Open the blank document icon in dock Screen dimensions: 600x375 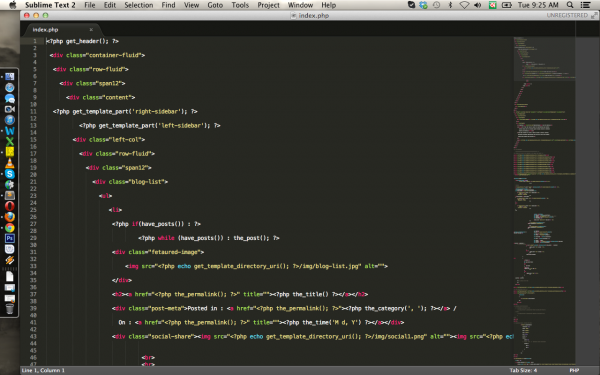click(10, 276)
